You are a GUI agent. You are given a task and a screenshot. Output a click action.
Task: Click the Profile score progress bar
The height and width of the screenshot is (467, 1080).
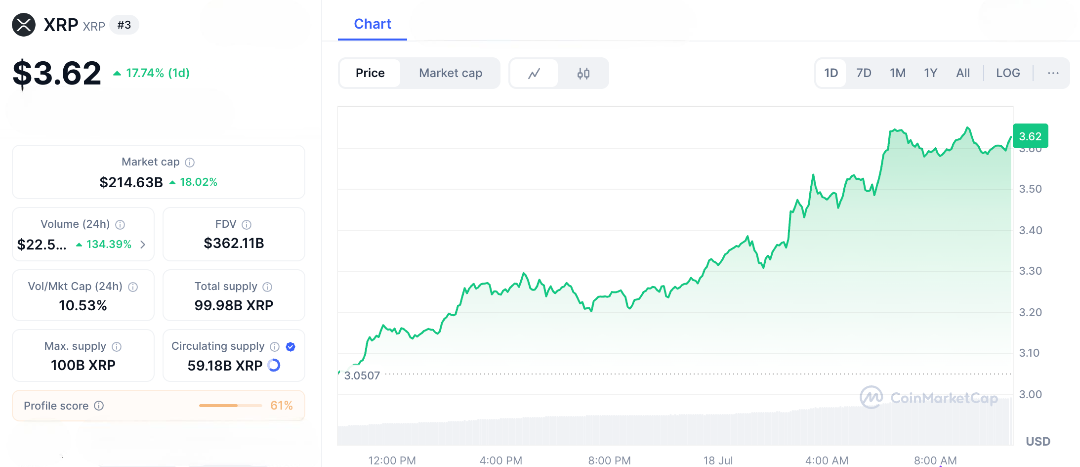tap(230, 406)
